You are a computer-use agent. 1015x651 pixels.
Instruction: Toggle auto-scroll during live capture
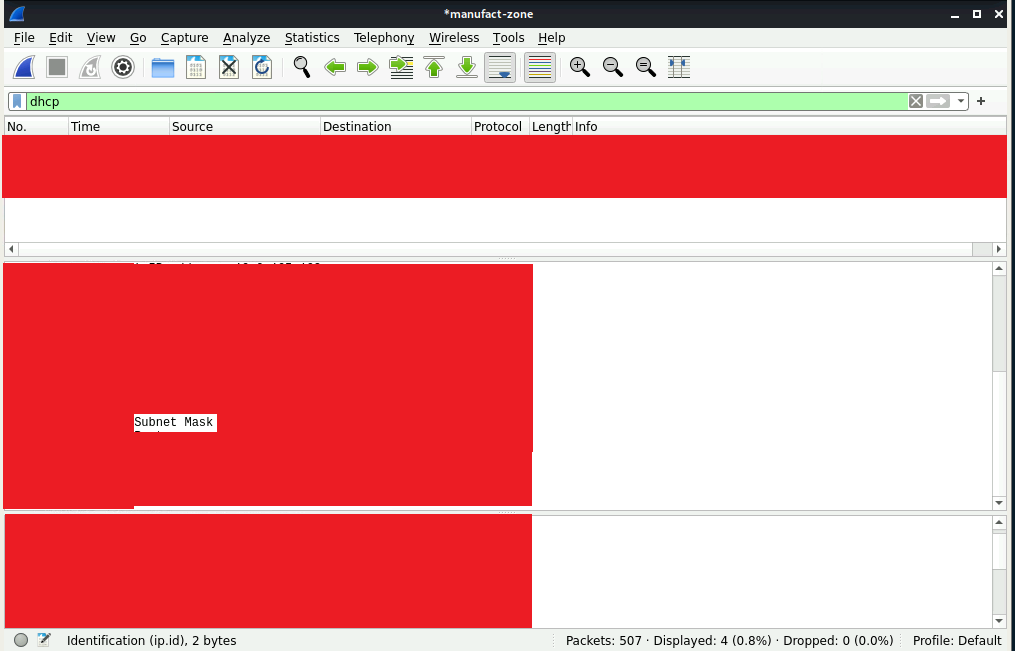coord(500,67)
